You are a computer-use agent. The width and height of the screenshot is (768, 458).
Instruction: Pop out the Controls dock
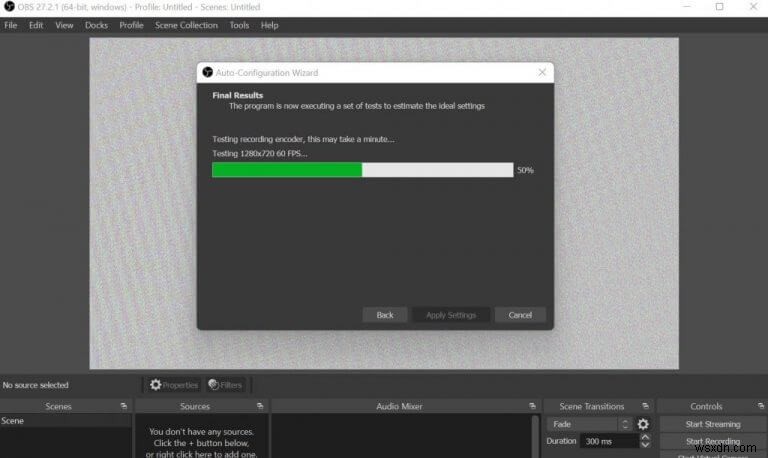click(760, 406)
